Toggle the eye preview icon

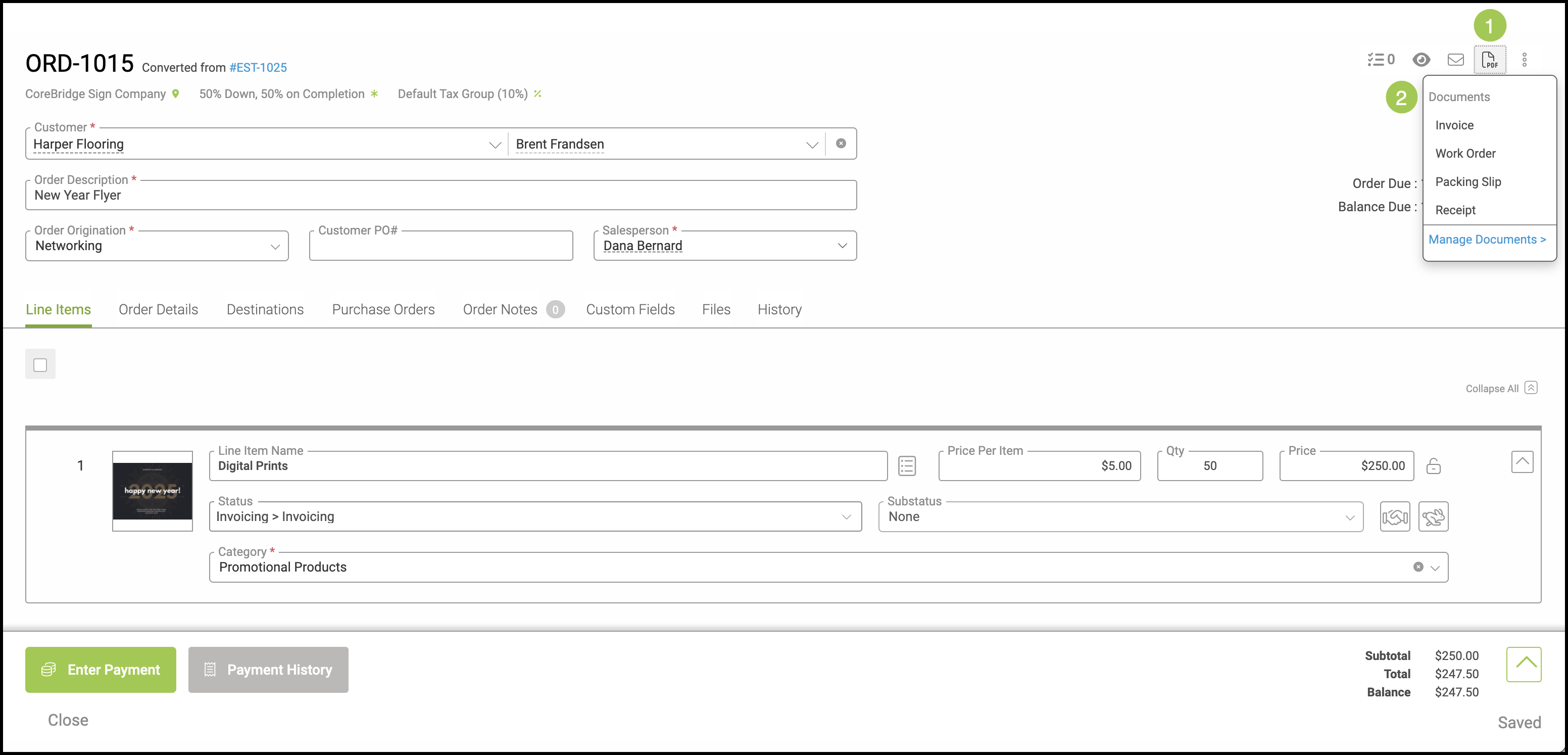1422,60
